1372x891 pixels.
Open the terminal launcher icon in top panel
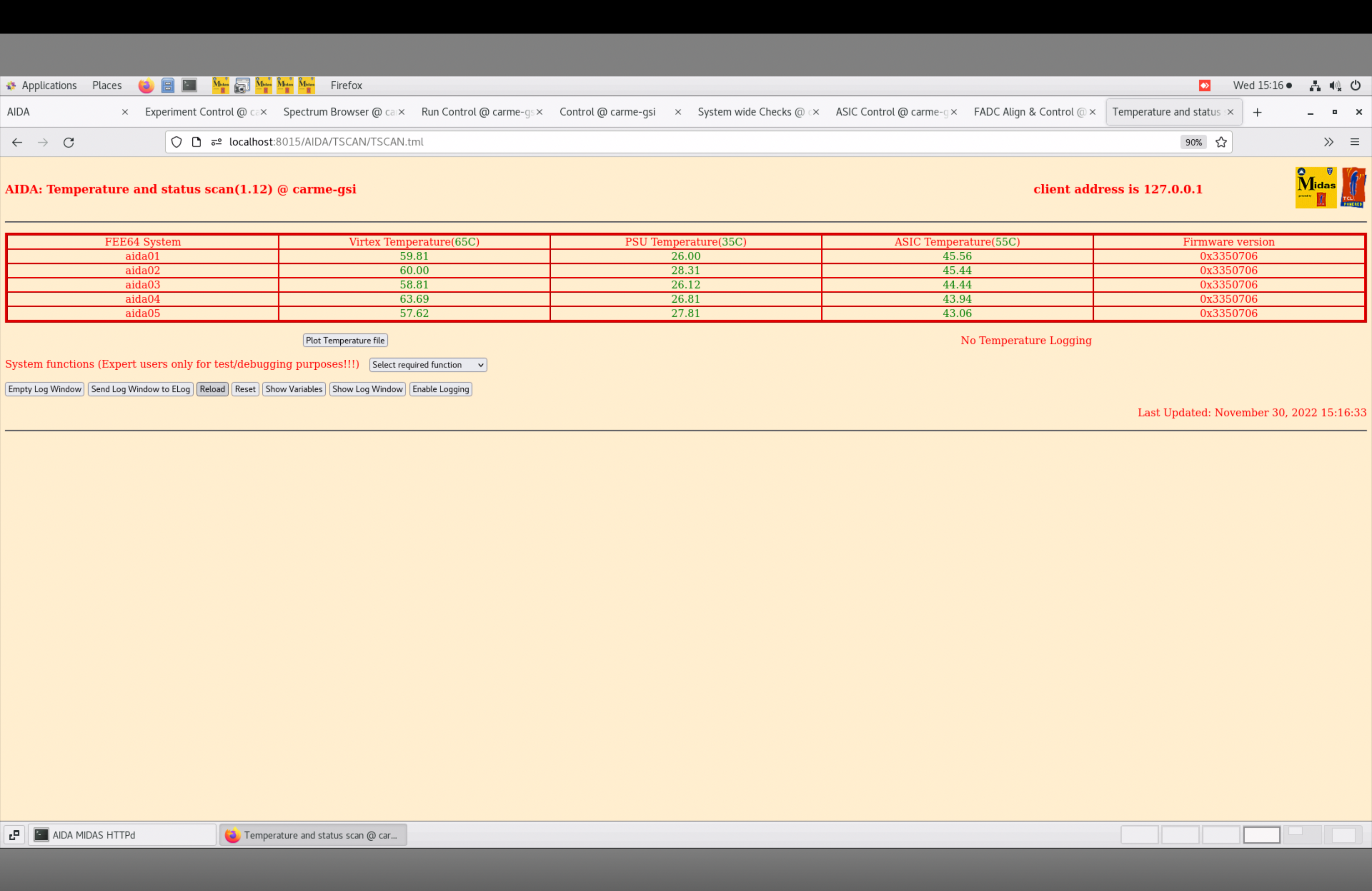pos(189,85)
